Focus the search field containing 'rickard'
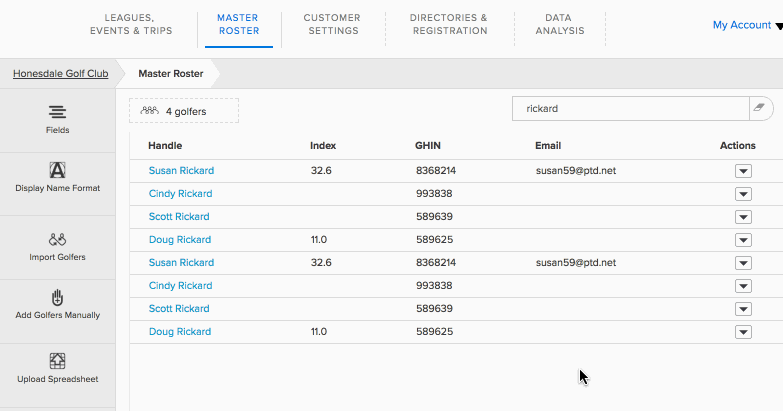Viewport: 783px width, 411px height. point(631,108)
